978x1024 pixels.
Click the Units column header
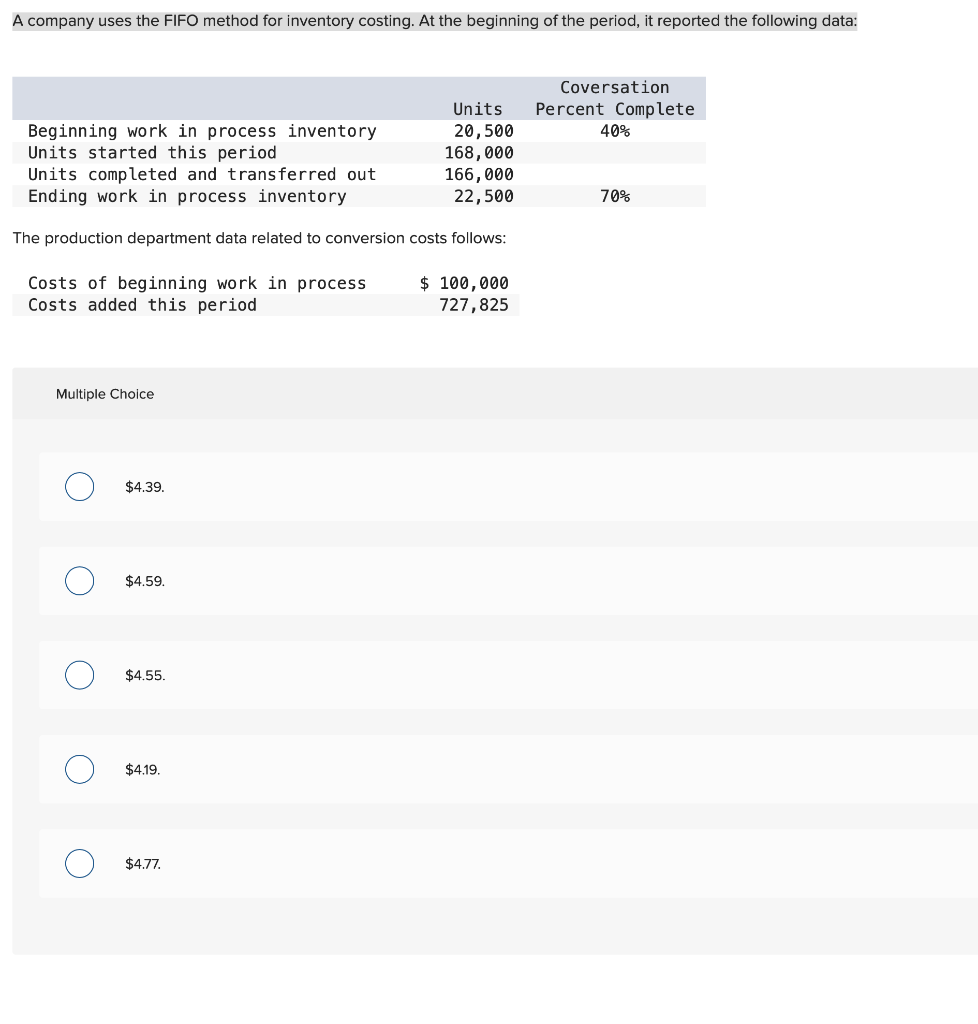pos(477,109)
